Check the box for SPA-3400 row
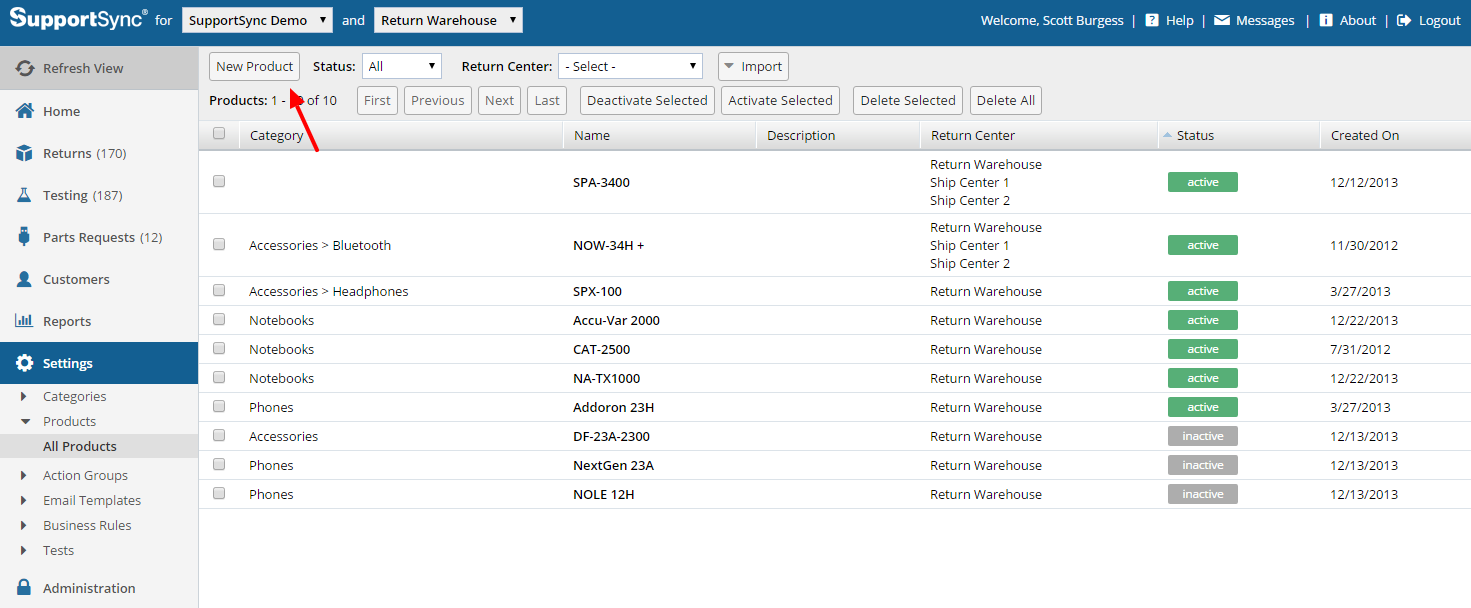Screen dimensions: 1471x608 coord(219,182)
